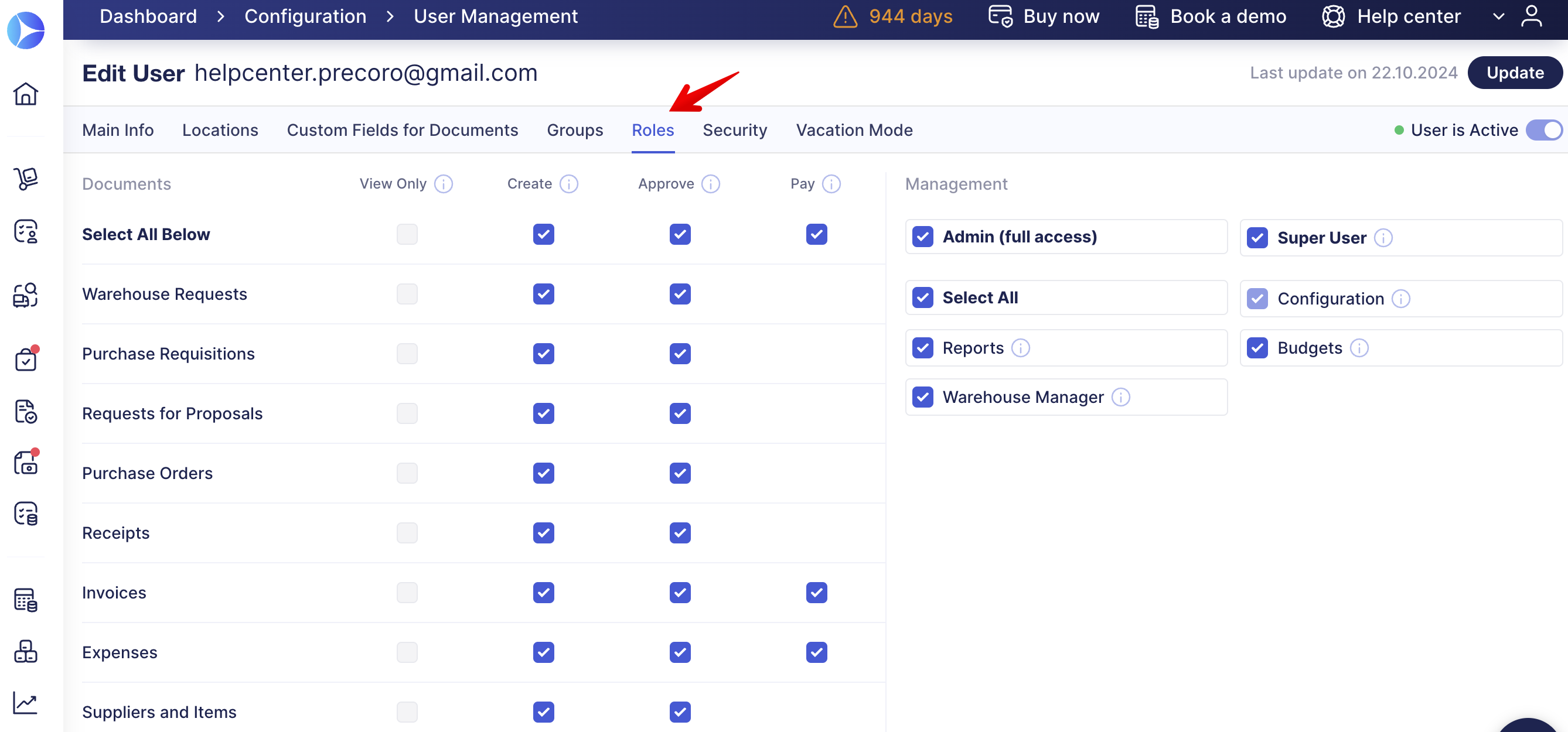
Task: Click the user profile icon
Action: click(x=1532, y=16)
